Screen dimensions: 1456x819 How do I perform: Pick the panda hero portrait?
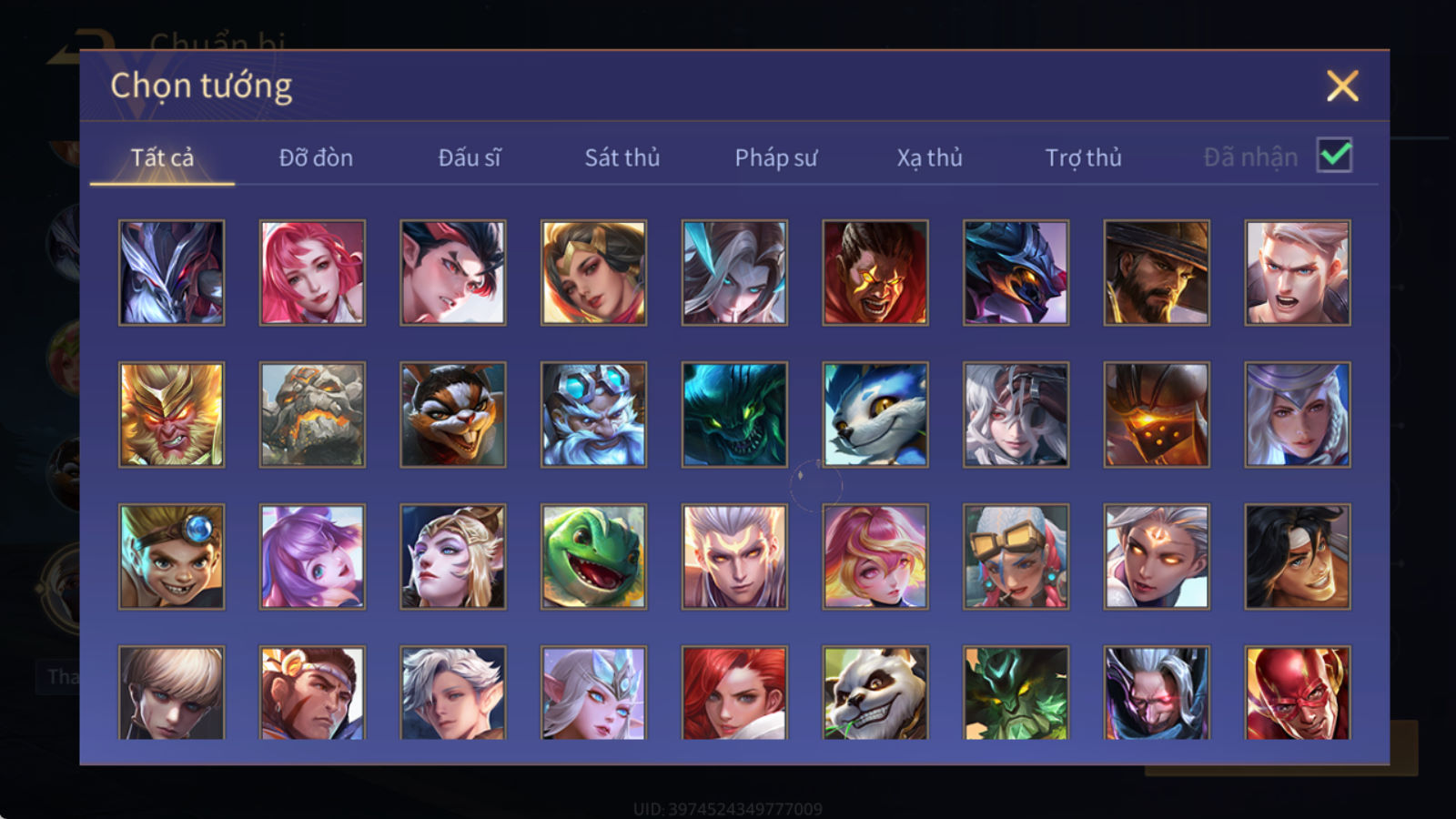875,693
